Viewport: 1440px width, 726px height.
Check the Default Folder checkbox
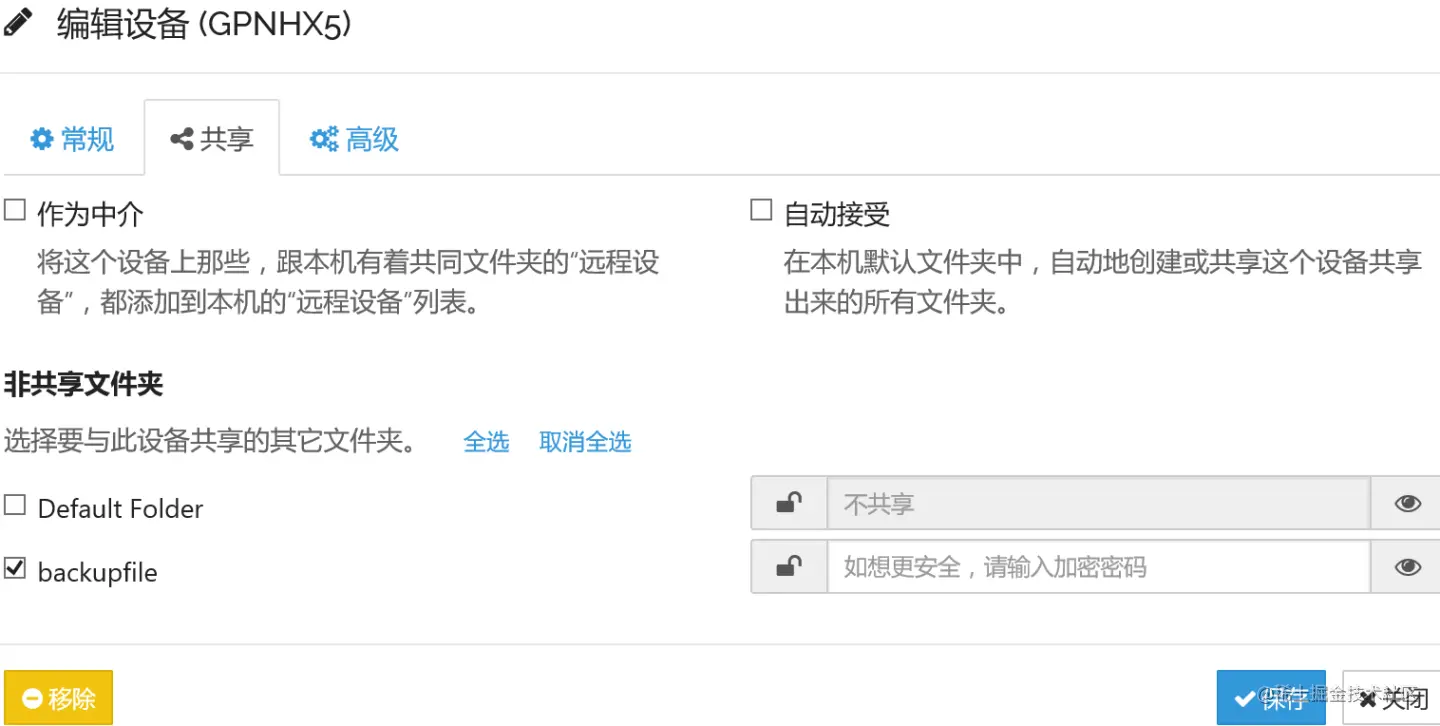pos(15,506)
